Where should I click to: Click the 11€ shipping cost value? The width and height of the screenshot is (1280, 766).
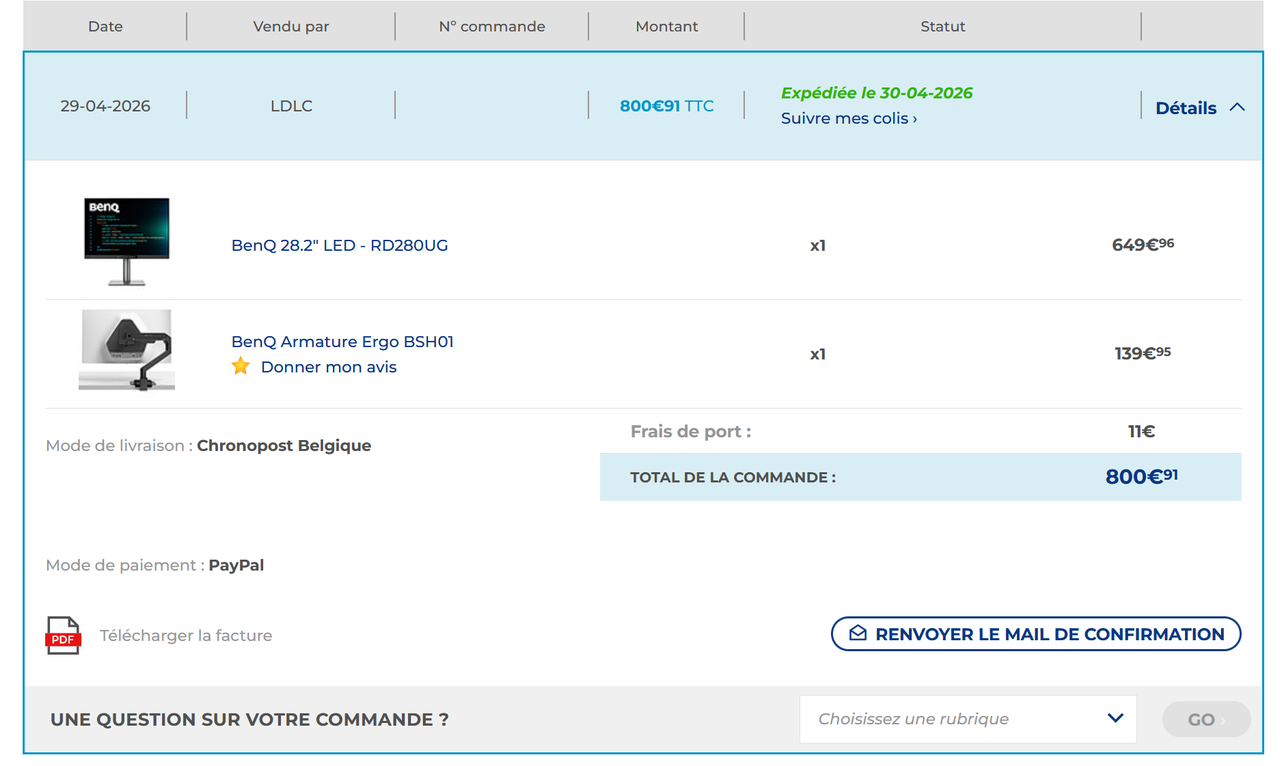pos(1142,432)
